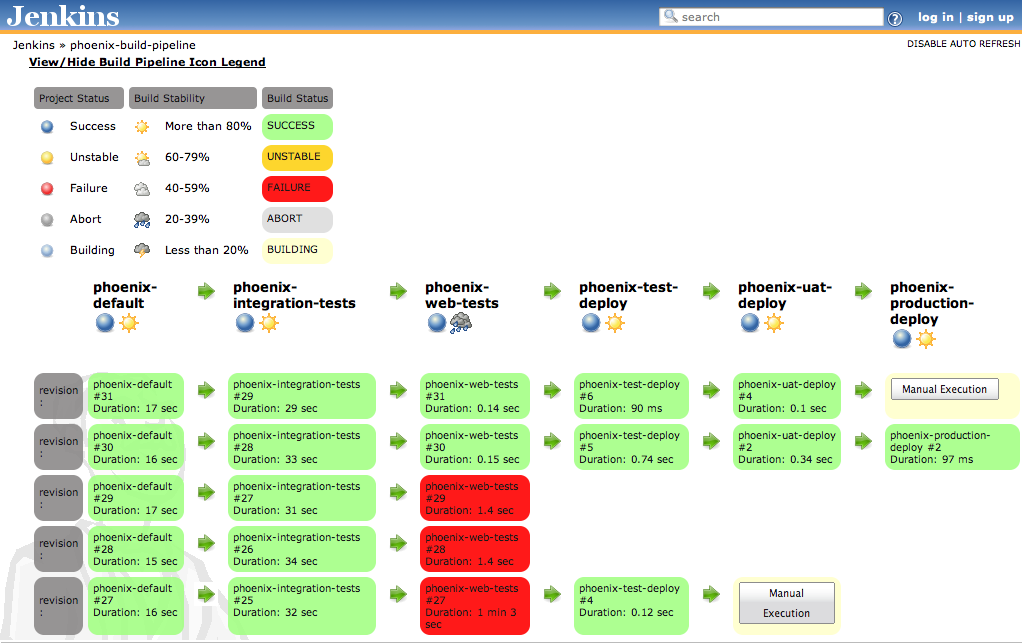
Task: Click the BUILDING legend swatch
Action: click(297, 250)
